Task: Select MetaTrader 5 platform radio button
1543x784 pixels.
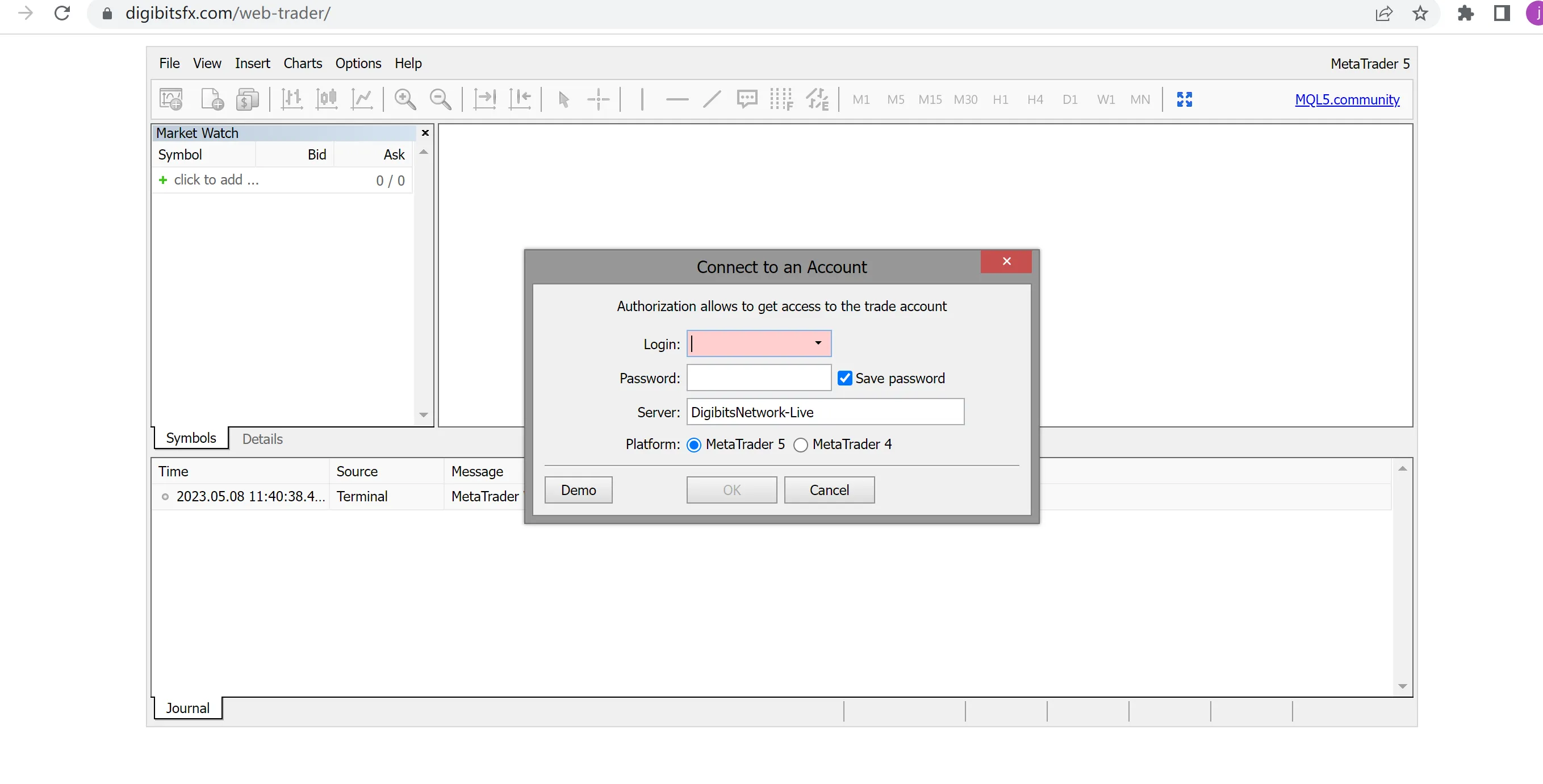Action: pos(693,445)
